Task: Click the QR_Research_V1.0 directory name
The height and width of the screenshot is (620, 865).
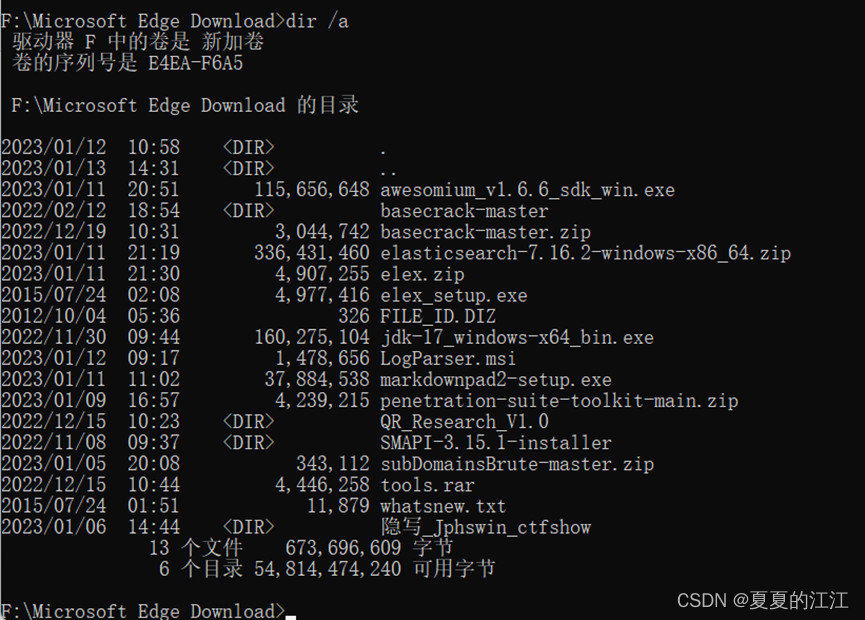Action: point(464,422)
